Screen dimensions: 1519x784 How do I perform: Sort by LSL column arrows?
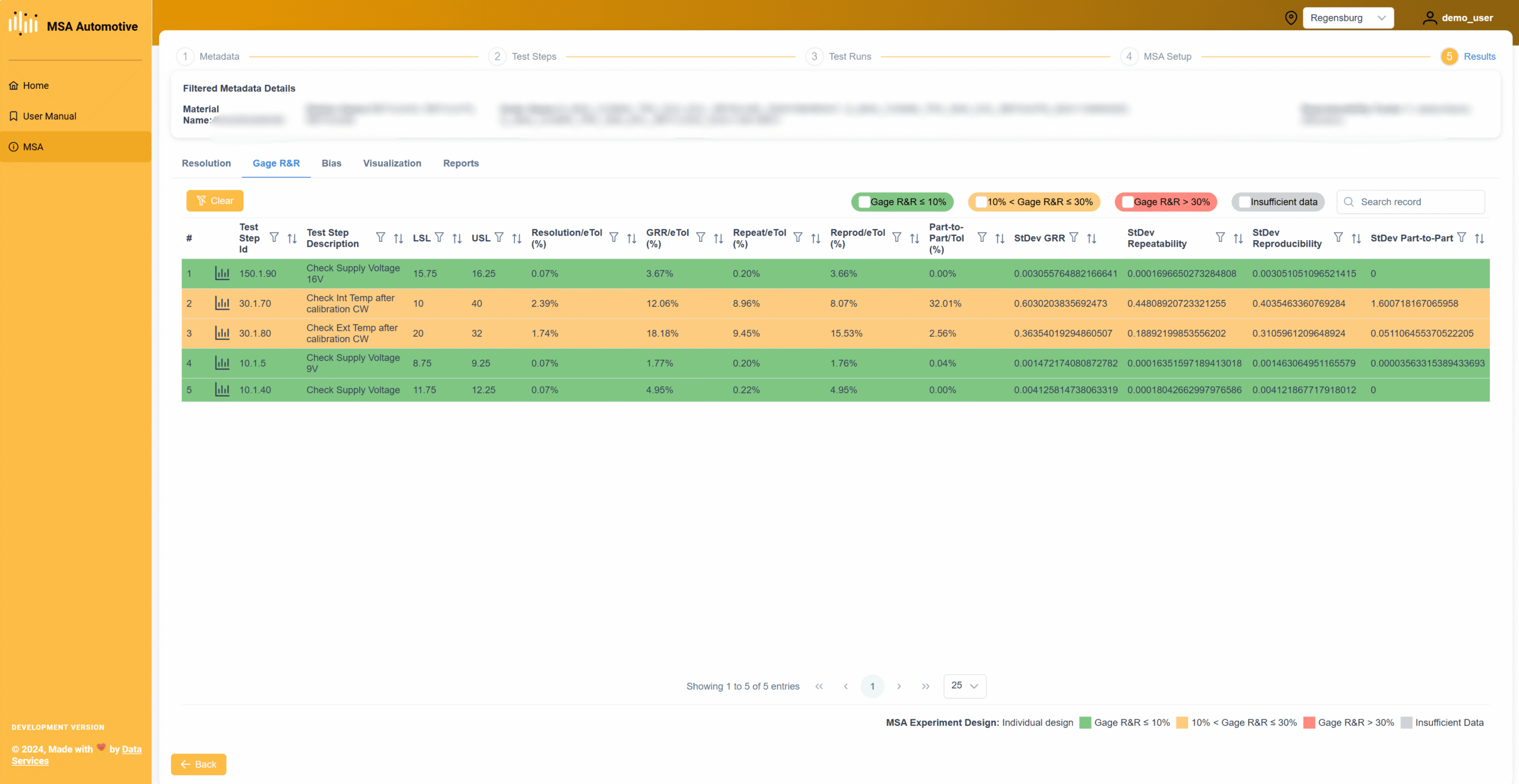pyautogui.click(x=457, y=238)
